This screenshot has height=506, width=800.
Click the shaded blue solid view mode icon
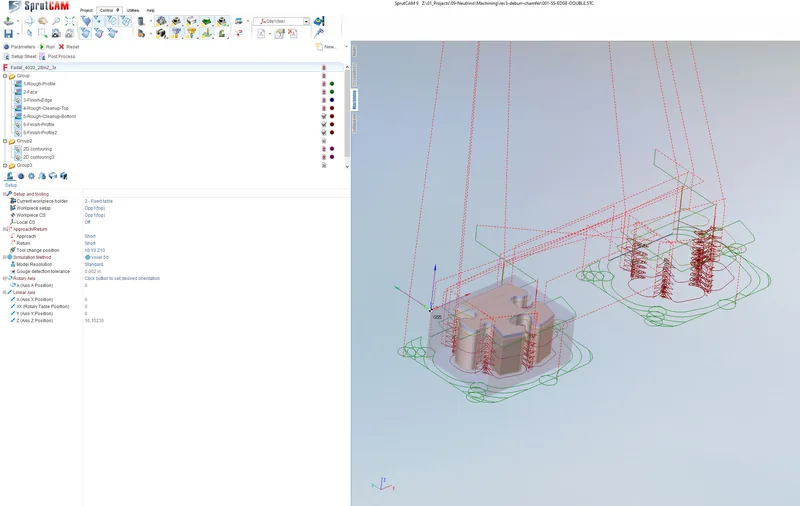(x=86, y=21)
